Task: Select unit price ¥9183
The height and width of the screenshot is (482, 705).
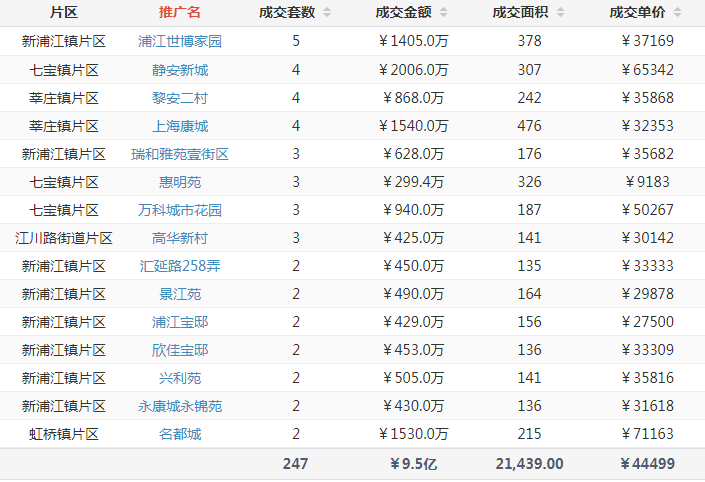Action: click(x=647, y=182)
